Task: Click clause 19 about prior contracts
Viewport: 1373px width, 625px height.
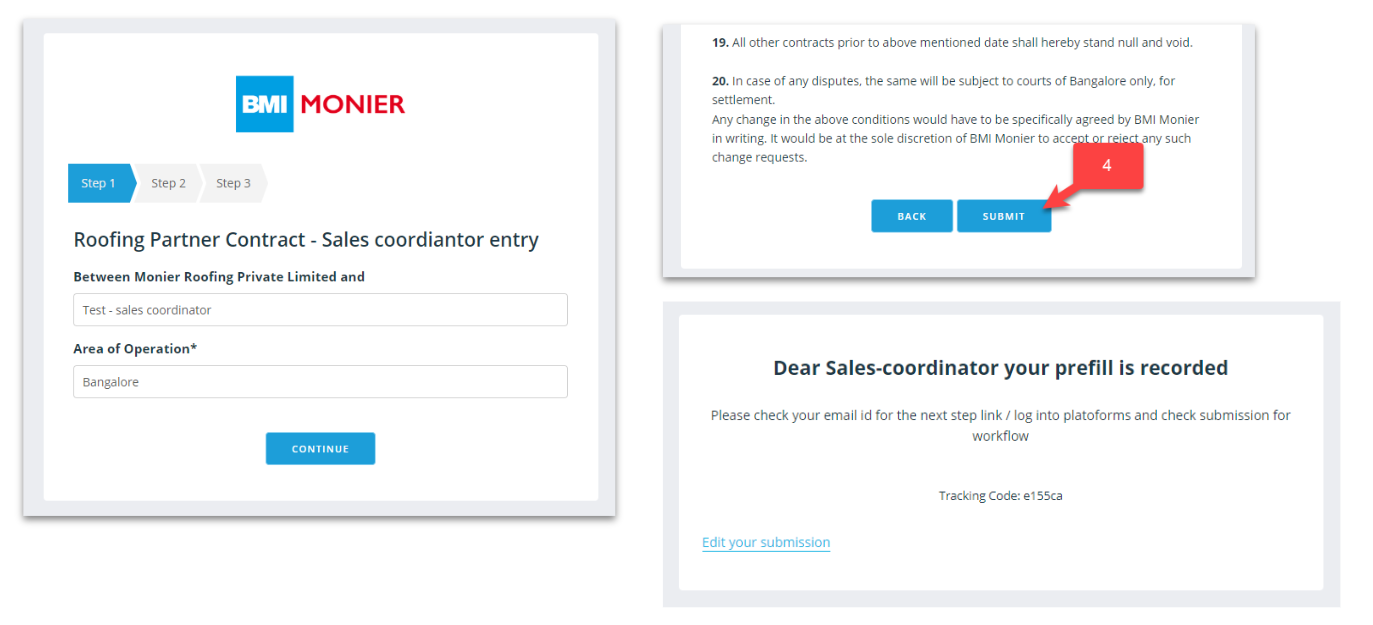Action: (952, 43)
